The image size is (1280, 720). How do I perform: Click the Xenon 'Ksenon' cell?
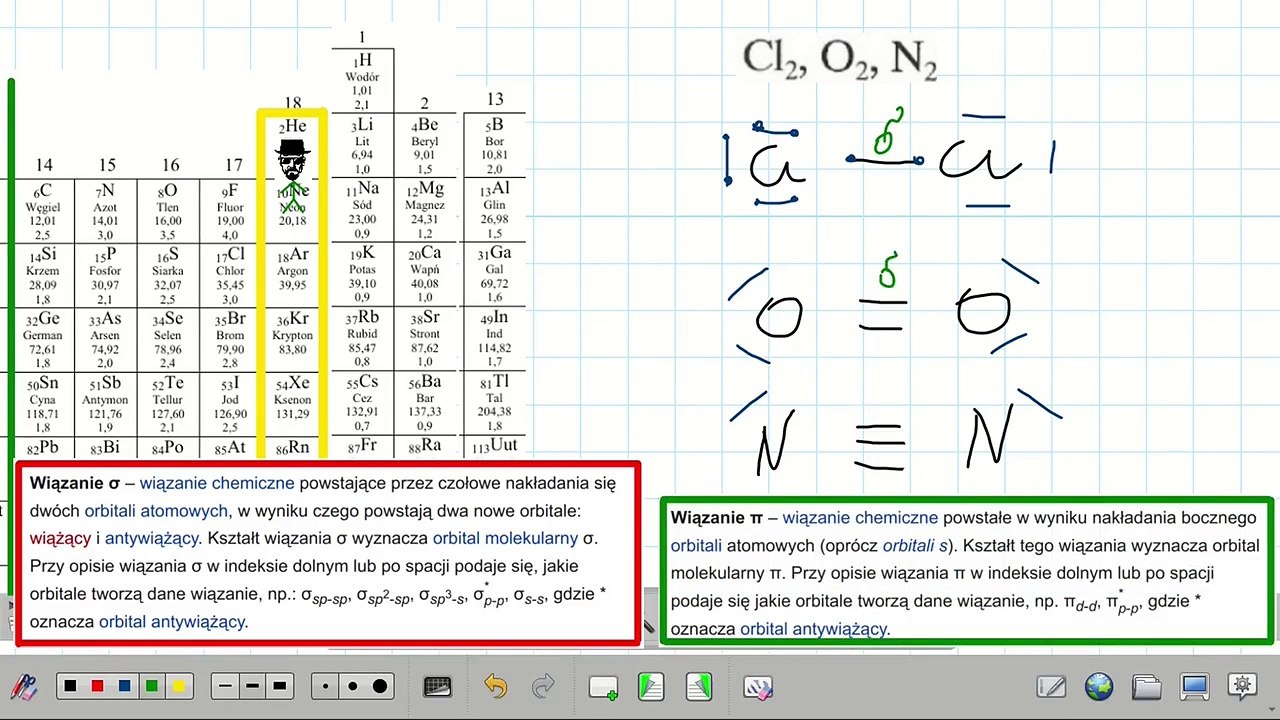pyautogui.click(x=293, y=403)
